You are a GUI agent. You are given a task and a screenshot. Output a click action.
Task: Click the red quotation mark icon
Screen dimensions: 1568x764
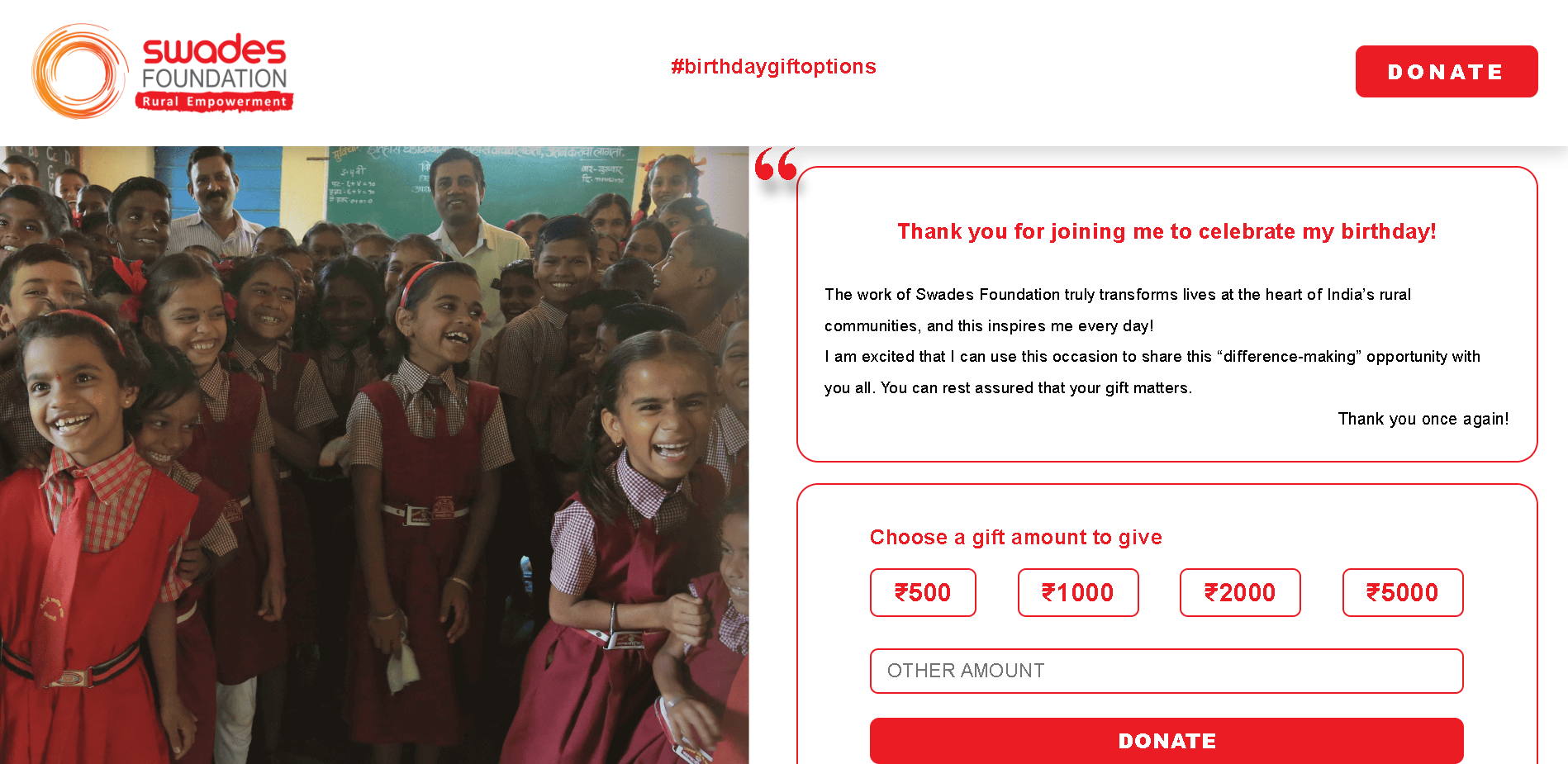click(776, 164)
